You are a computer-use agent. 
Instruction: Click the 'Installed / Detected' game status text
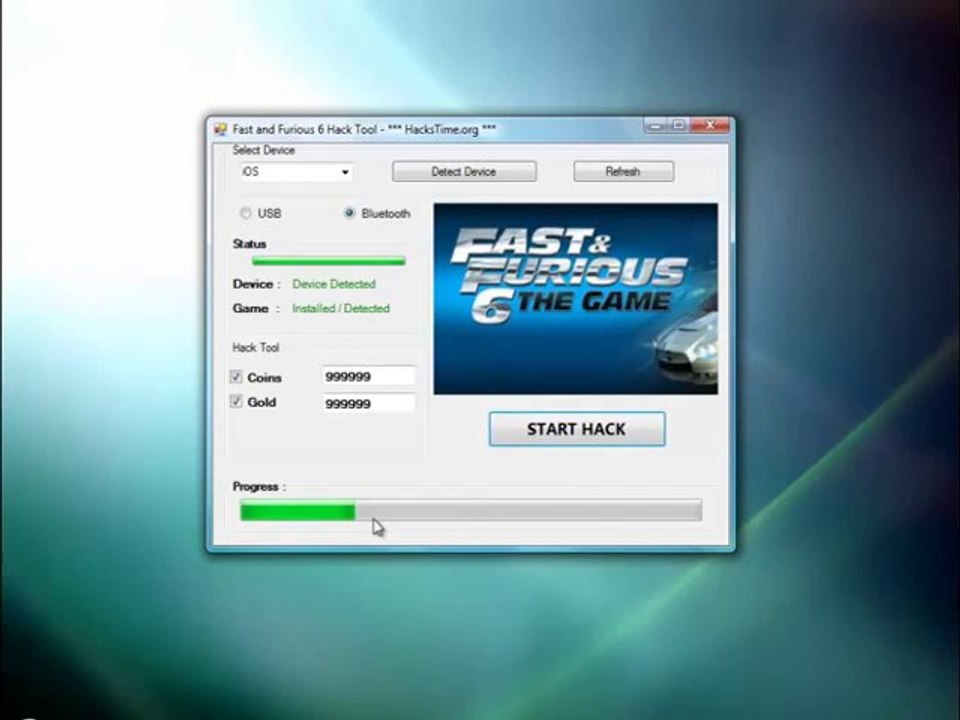tap(340, 309)
